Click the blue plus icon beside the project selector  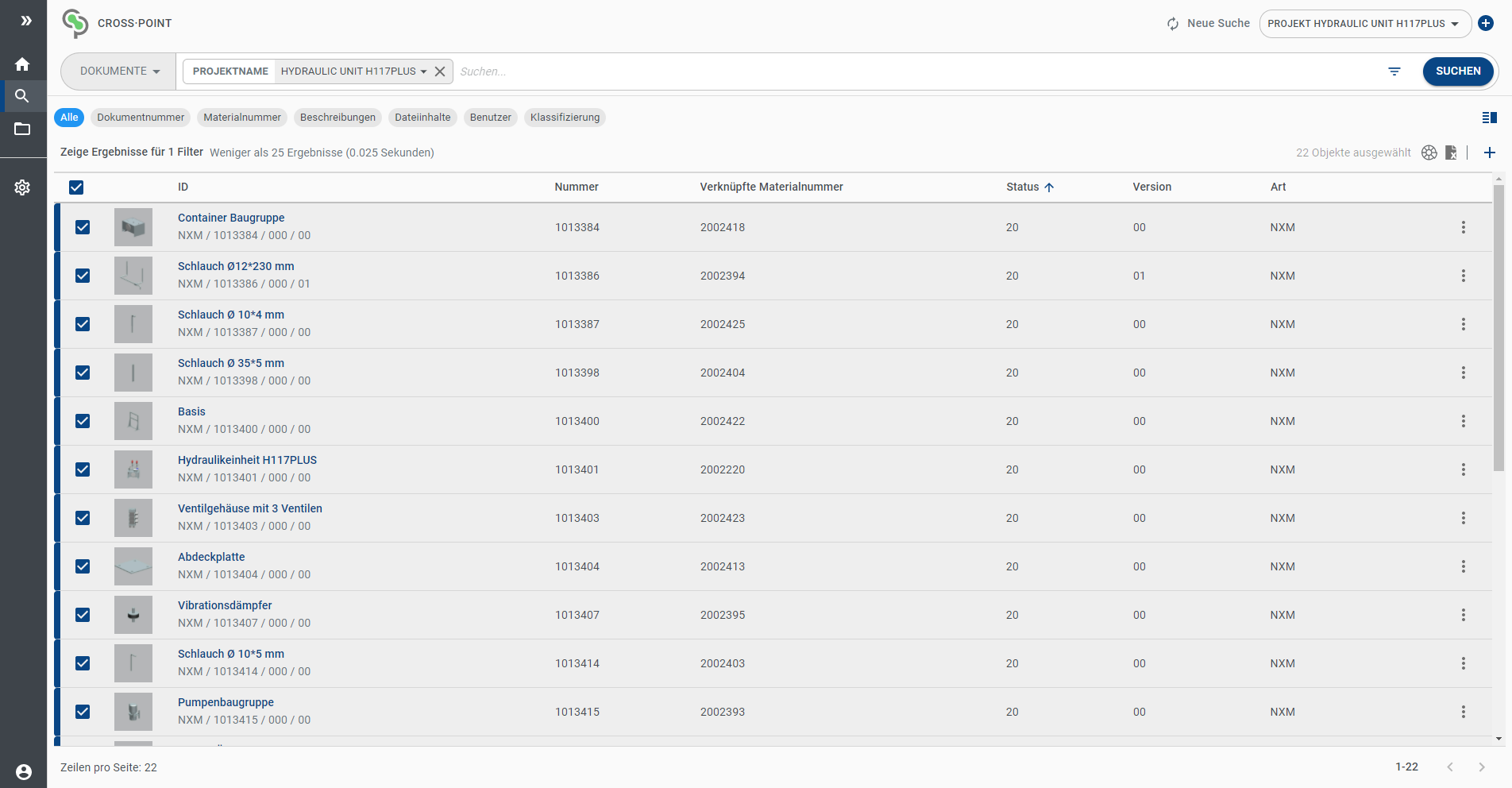click(1486, 23)
